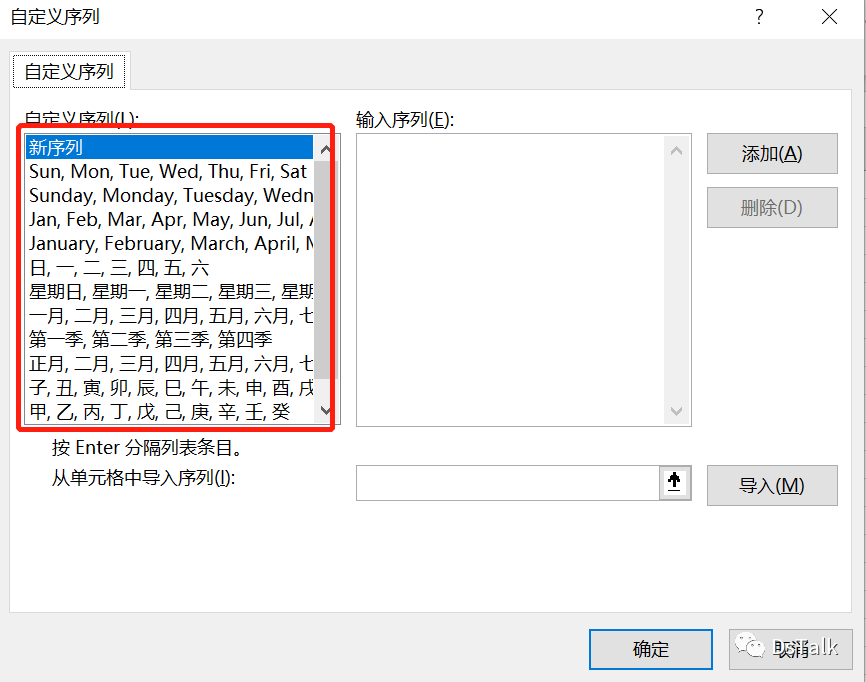Click the range selector arrow icon

(x=674, y=483)
